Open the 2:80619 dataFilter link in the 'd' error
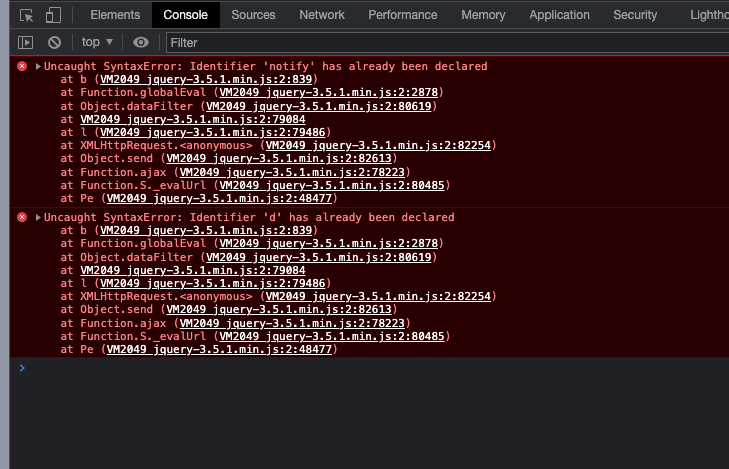Screen dimensions: 729x469 318,258
